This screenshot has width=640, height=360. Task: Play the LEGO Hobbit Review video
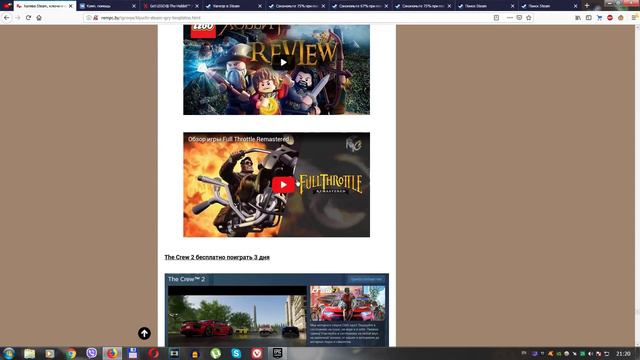283,62
